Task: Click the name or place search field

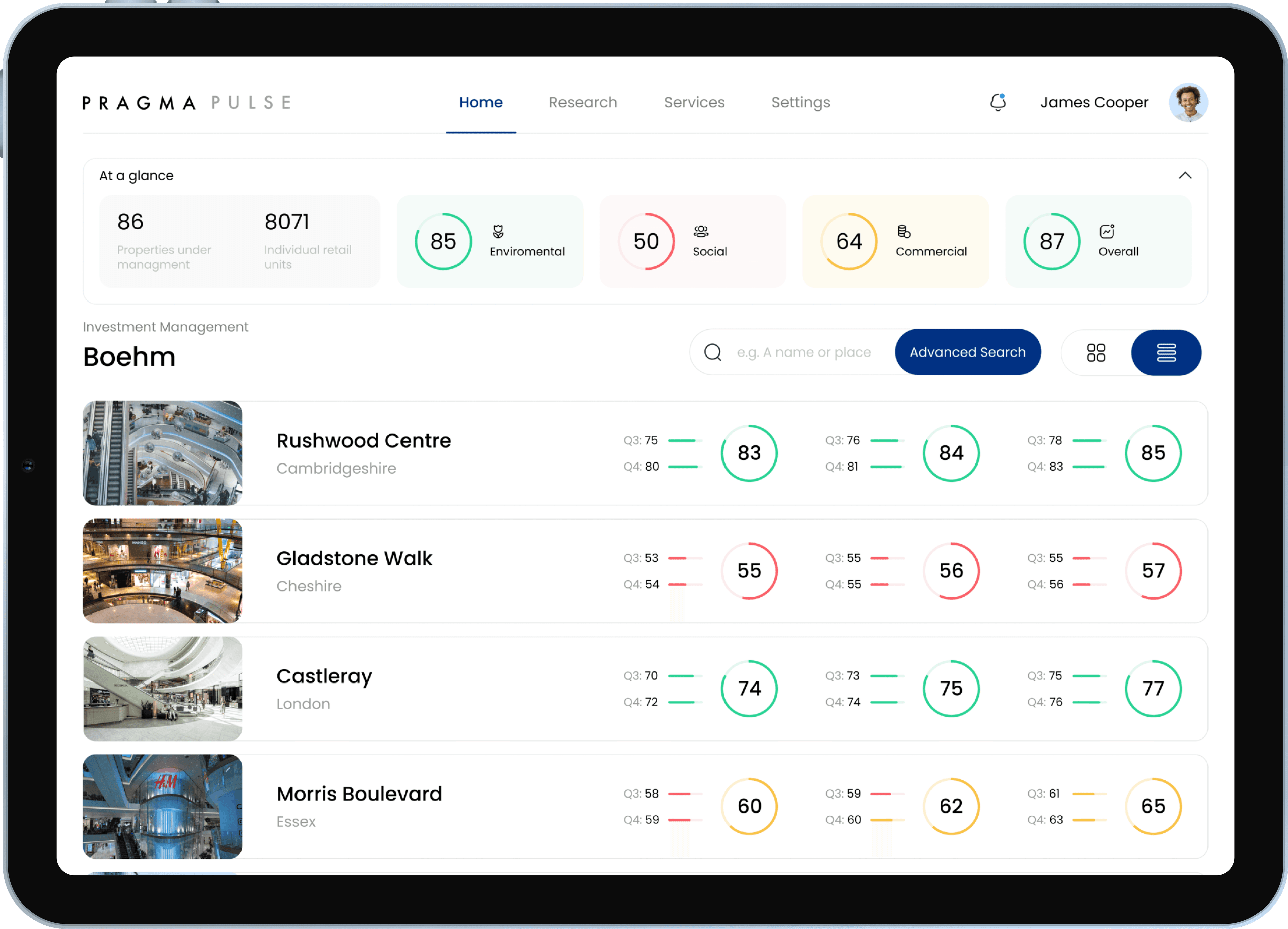Action: [x=804, y=352]
